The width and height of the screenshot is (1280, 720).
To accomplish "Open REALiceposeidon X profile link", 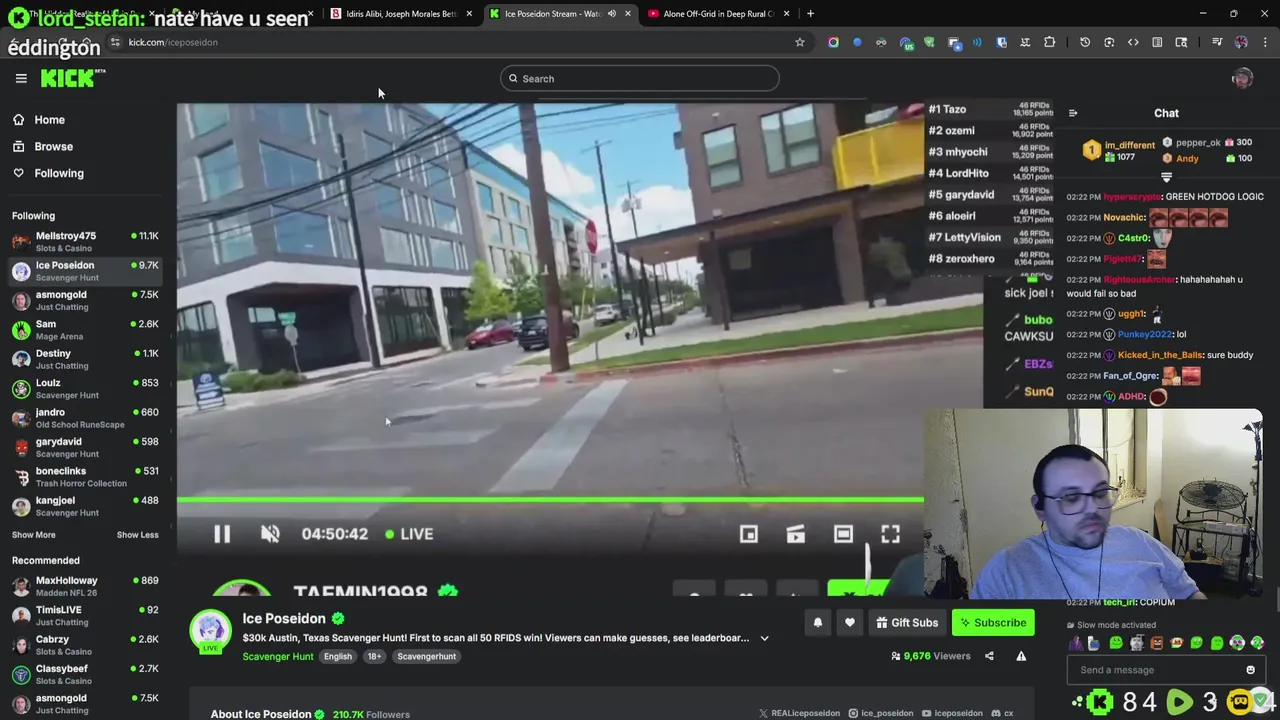I will [x=799, y=713].
